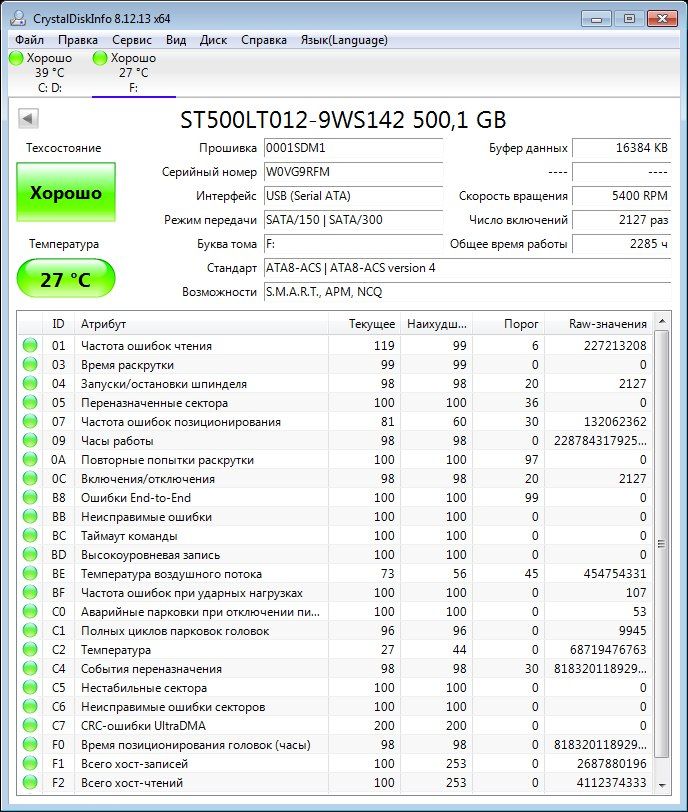Screen dimensions: 688x812
Task: Click the rotation speed field 5400 RPM
Action: [x=621, y=196]
